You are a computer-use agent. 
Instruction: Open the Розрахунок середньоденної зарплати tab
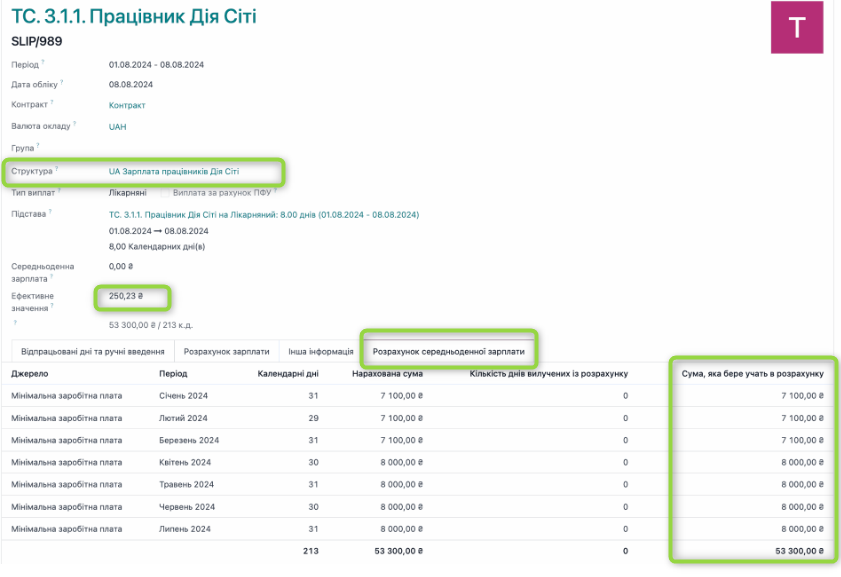click(x=448, y=352)
